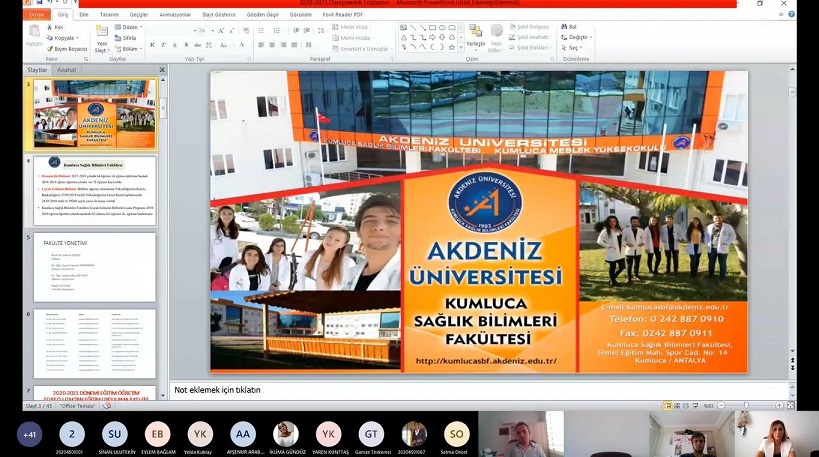Select the oval shape in gallery
The width and height of the screenshot is (819, 457).
[442, 28]
